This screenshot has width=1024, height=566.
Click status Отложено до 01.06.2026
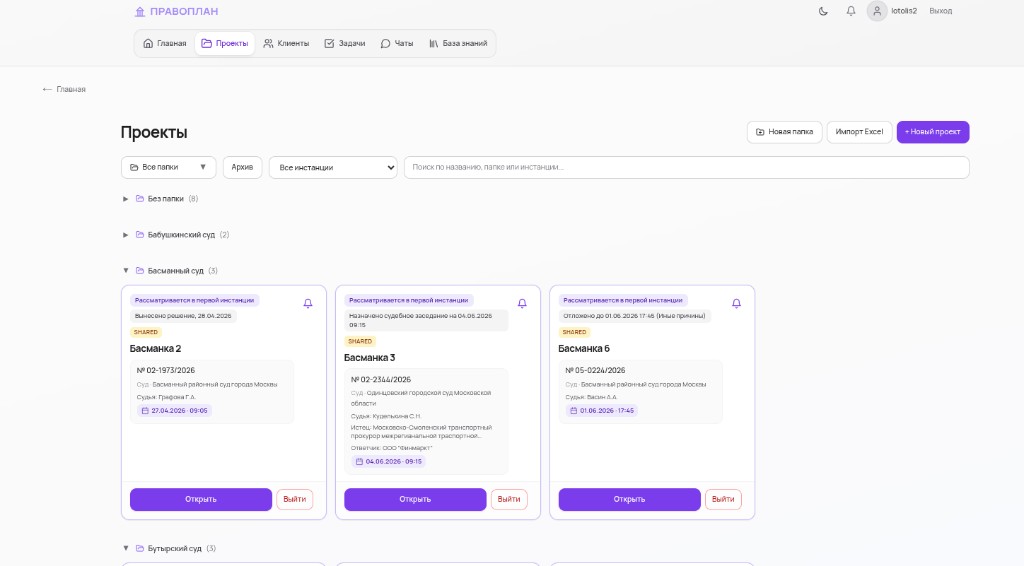pos(634,316)
